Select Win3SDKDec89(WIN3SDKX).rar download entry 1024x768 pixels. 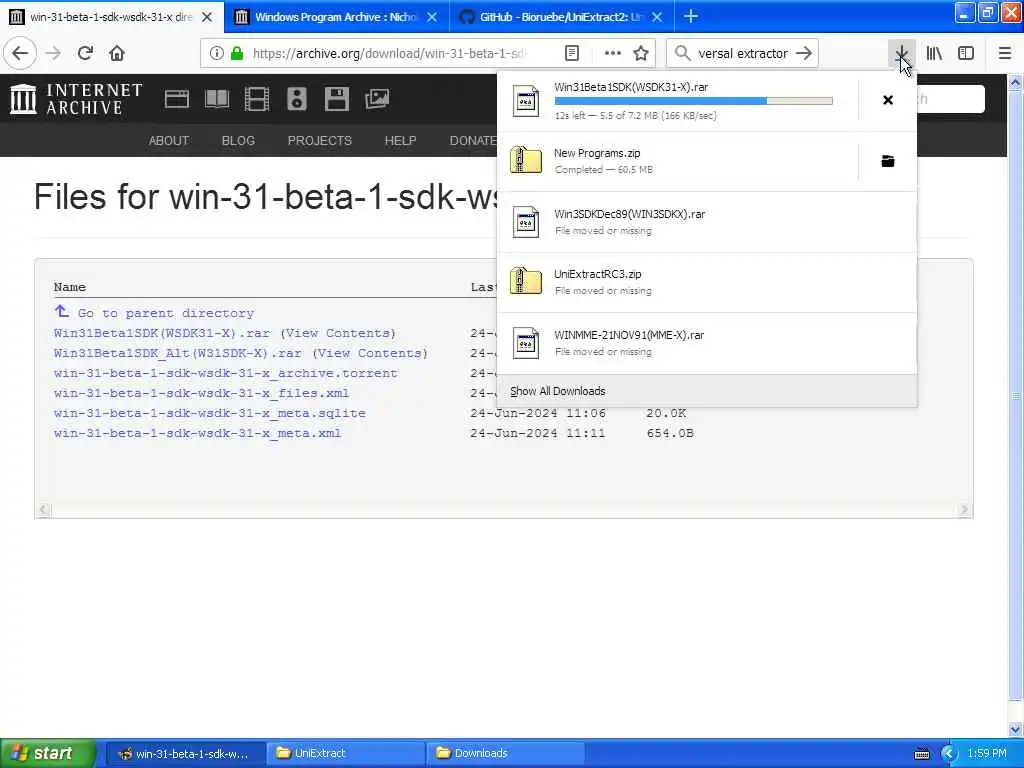coord(707,221)
